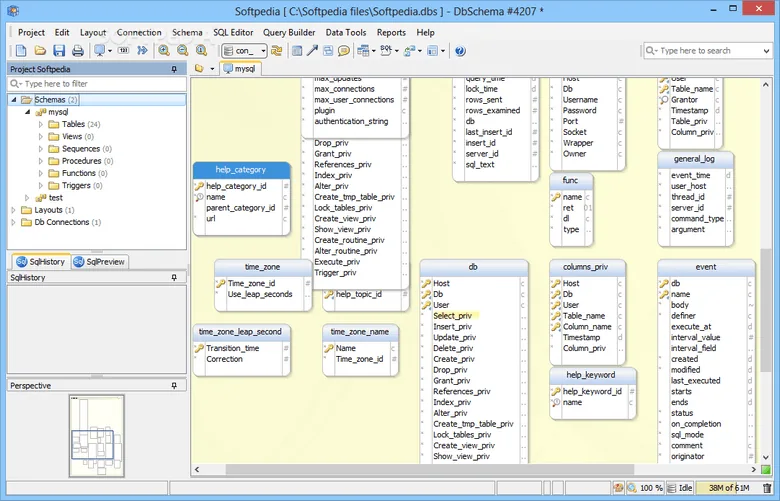Click the New Project document icon
The image size is (780, 501).
click(21, 51)
